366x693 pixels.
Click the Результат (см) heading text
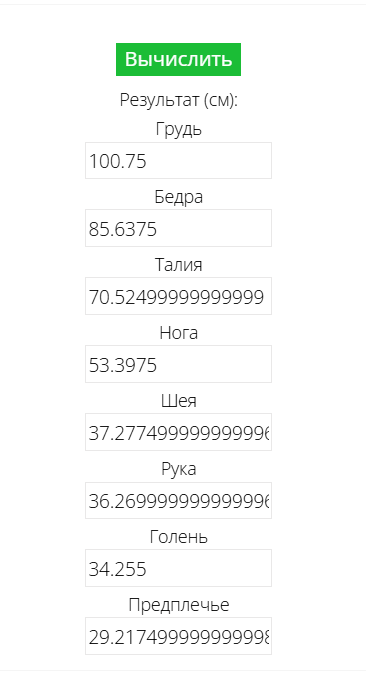[x=179, y=101]
